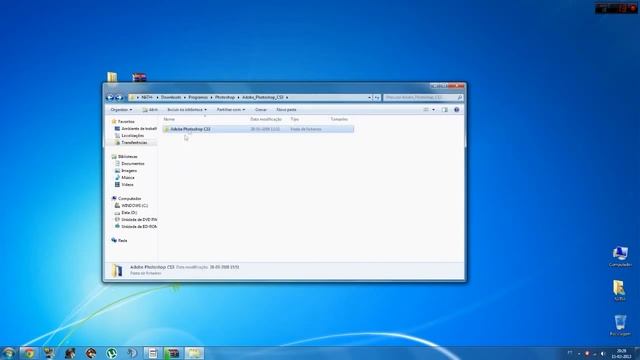The image size is (640, 360).
Task: Open uTorrent from the taskbar
Action: [111, 353]
